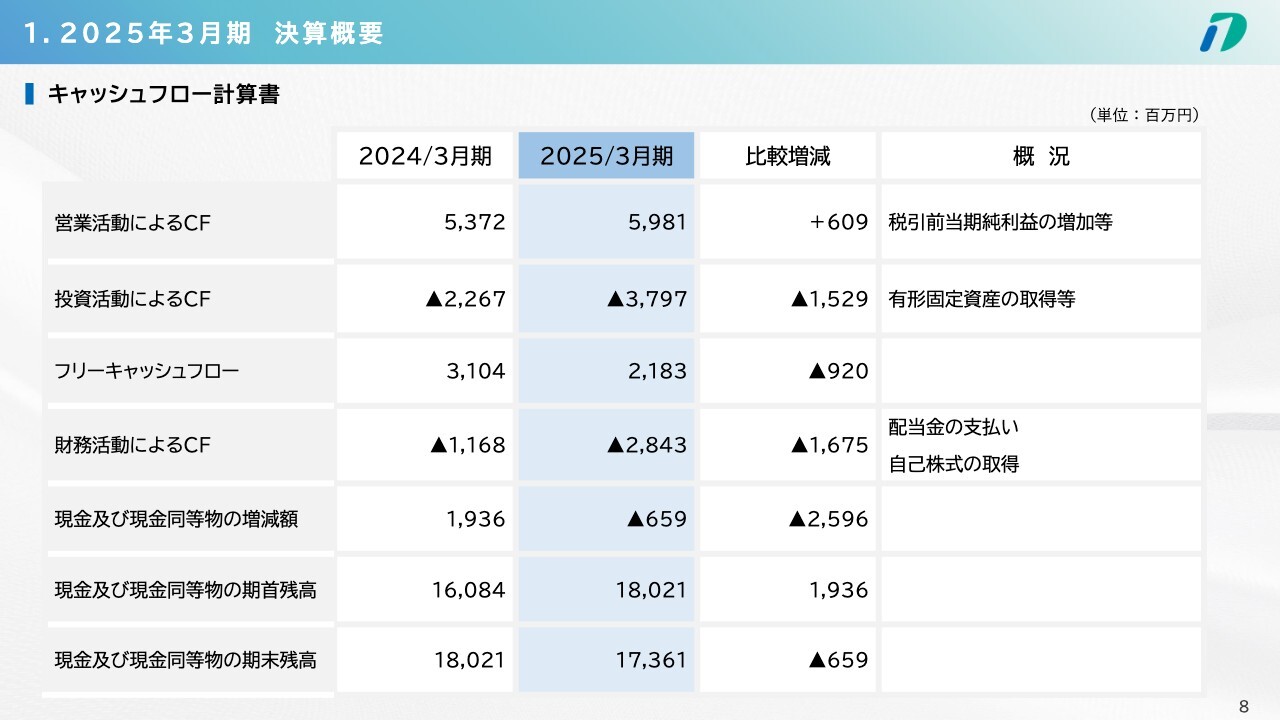
Task: Select the 'フリーキャッシュフロー' row label
Action: coord(147,372)
